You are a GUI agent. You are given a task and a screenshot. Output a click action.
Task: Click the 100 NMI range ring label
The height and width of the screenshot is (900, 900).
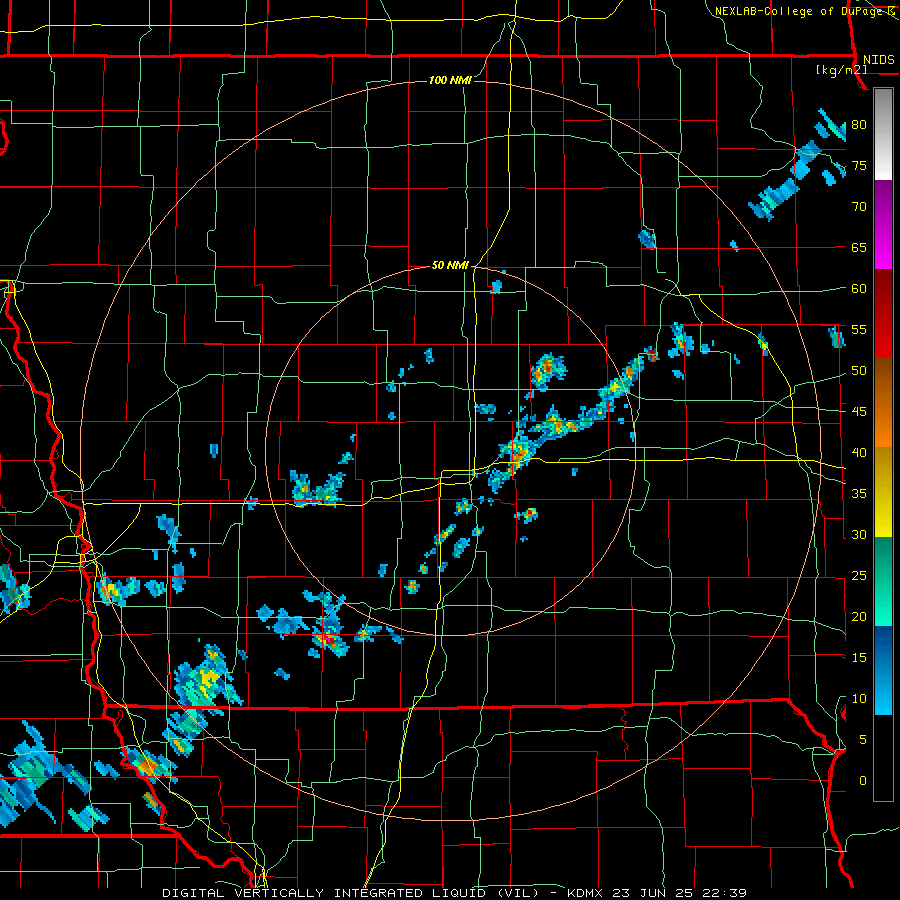(450, 80)
